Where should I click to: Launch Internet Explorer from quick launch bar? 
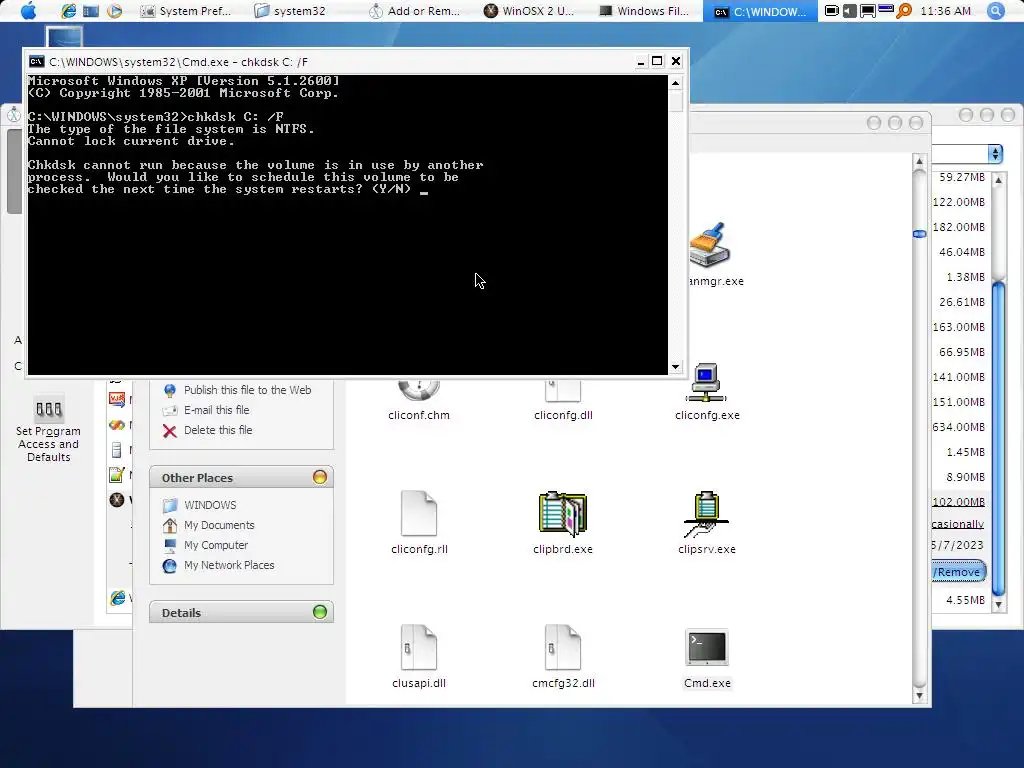[69, 10]
